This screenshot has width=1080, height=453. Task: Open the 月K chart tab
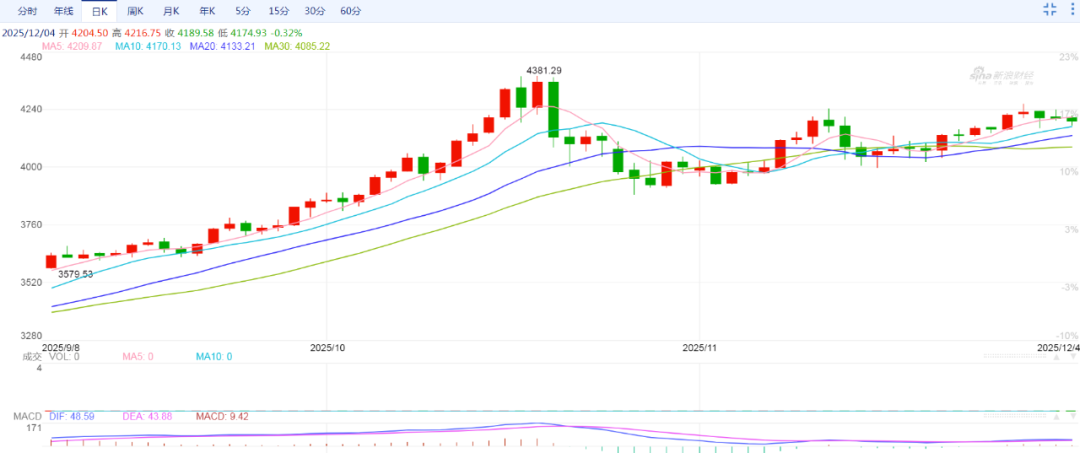(x=170, y=11)
